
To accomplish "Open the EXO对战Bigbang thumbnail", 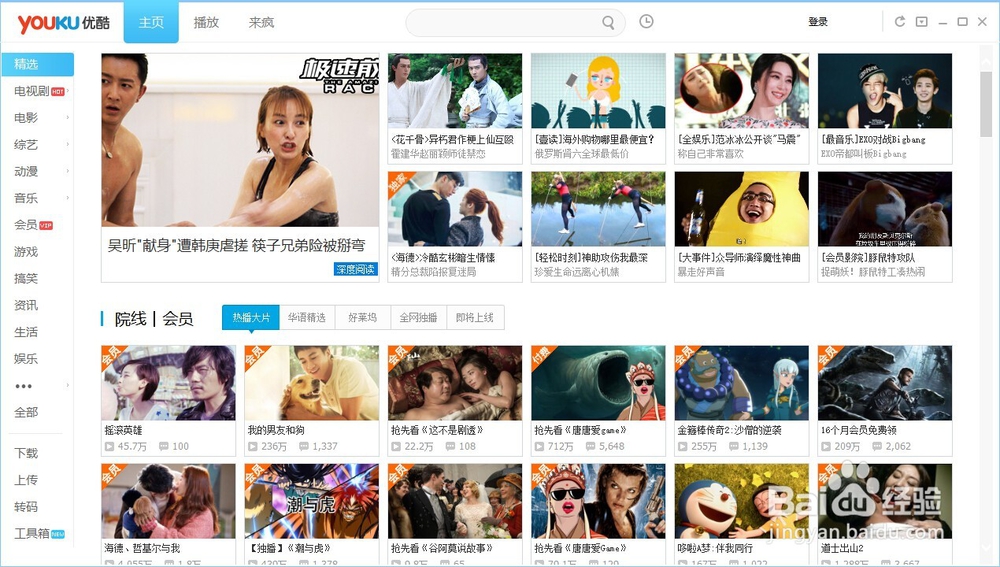I will [885, 91].
